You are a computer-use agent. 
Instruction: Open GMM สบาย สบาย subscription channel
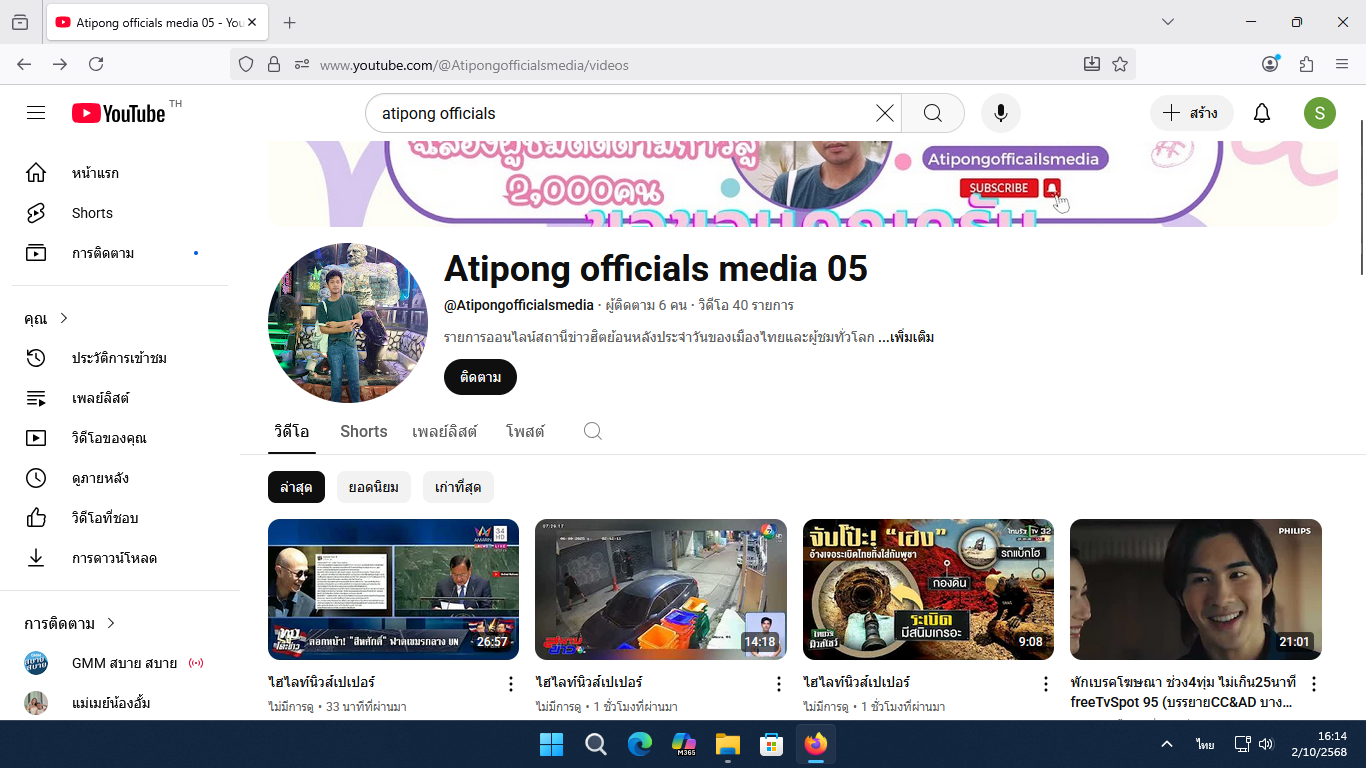click(120, 663)
